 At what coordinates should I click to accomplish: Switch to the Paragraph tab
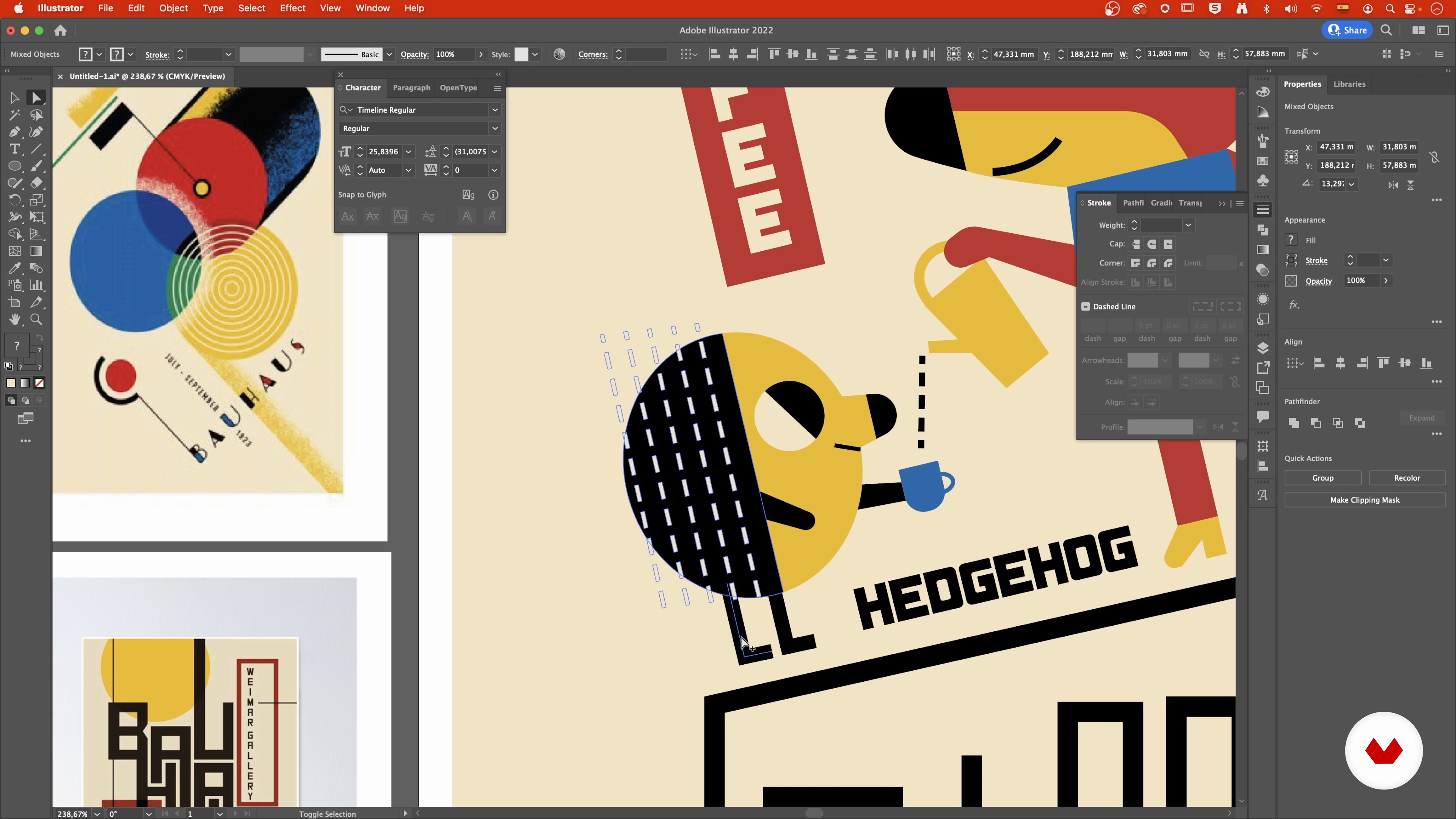411,88
